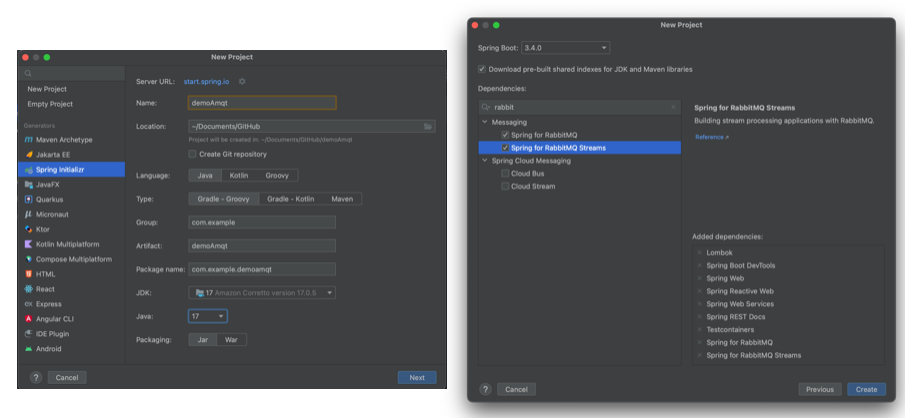Choose Kotlin as the language

239,176
